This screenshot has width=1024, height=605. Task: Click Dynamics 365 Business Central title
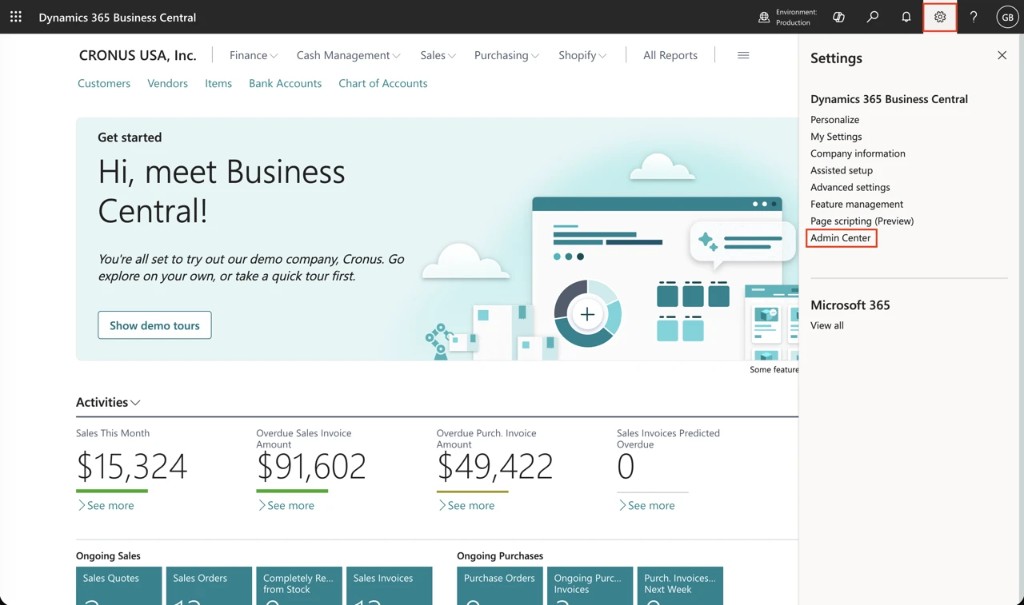[x=117, y=18]
